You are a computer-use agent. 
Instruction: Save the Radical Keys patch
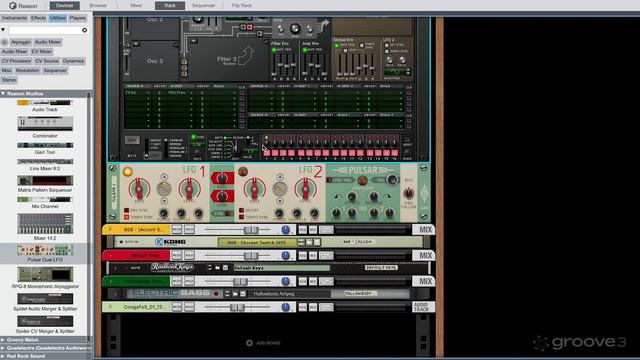coord(225,268)
